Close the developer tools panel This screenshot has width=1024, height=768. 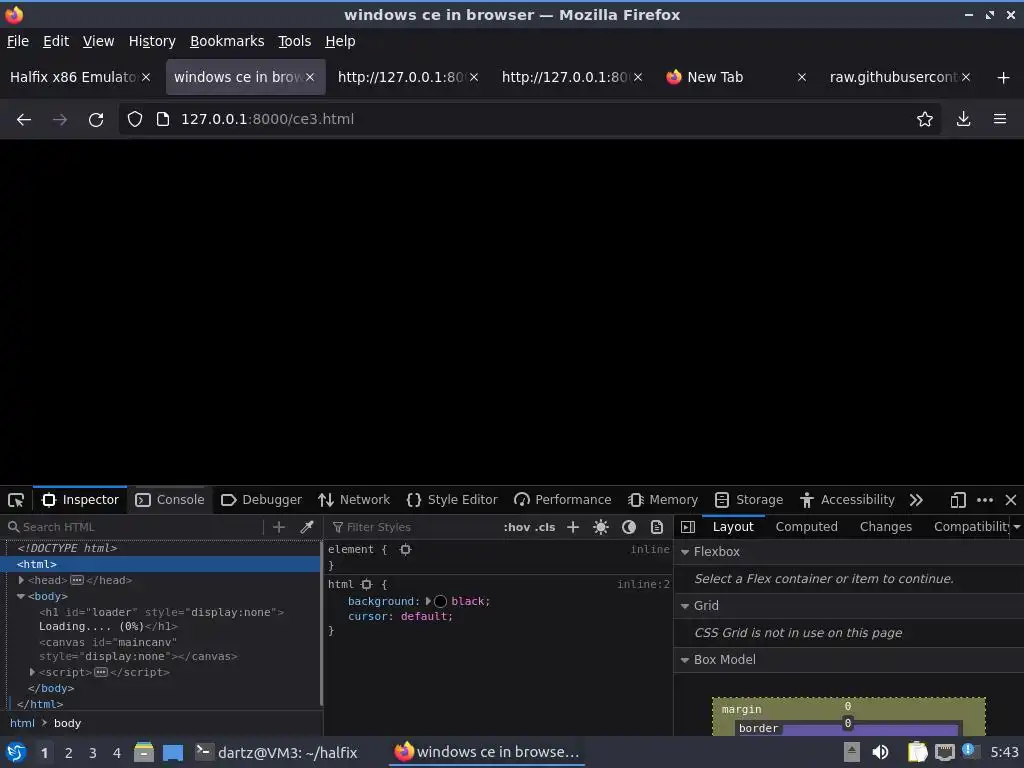click(1011, 500)
